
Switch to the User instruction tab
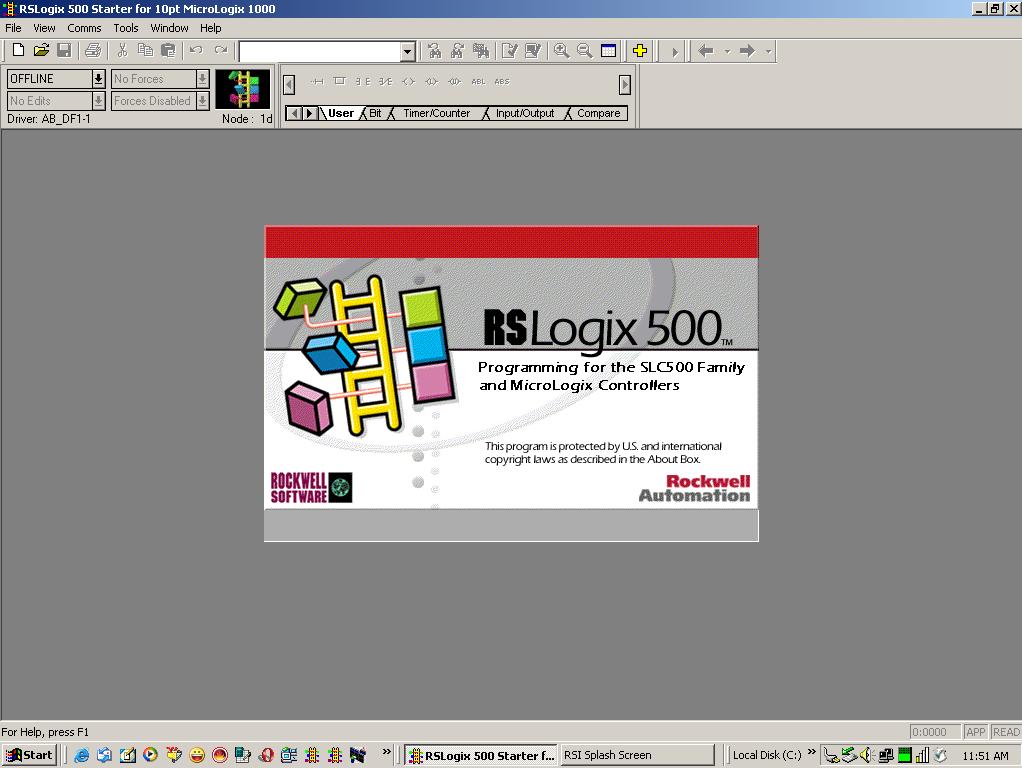340,113
